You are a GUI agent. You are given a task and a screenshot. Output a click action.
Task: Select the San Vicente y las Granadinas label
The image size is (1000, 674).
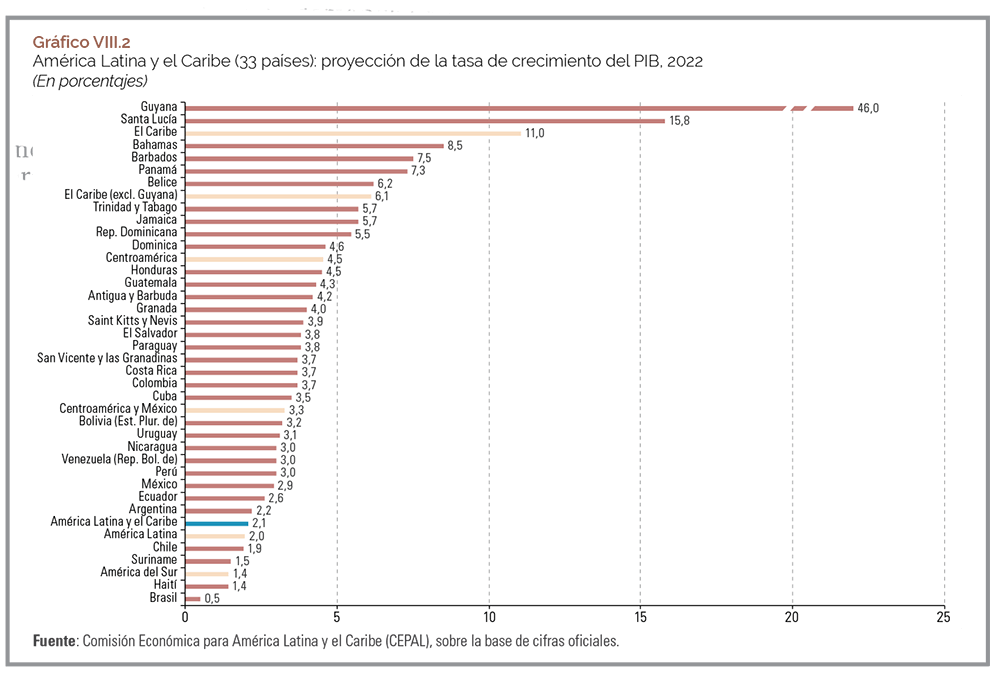pos(107,358)
